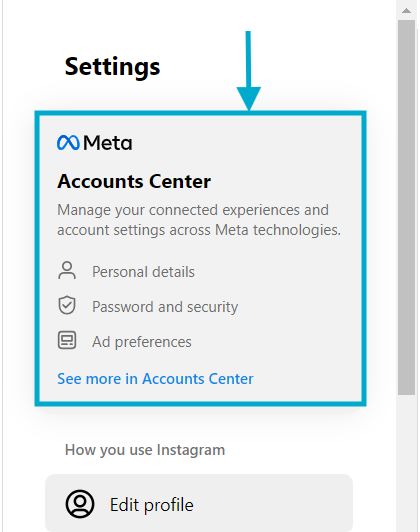This screenshot has width=420, height=532.
Task: Click the blue annotation arrow head
Action: point(249,98)
